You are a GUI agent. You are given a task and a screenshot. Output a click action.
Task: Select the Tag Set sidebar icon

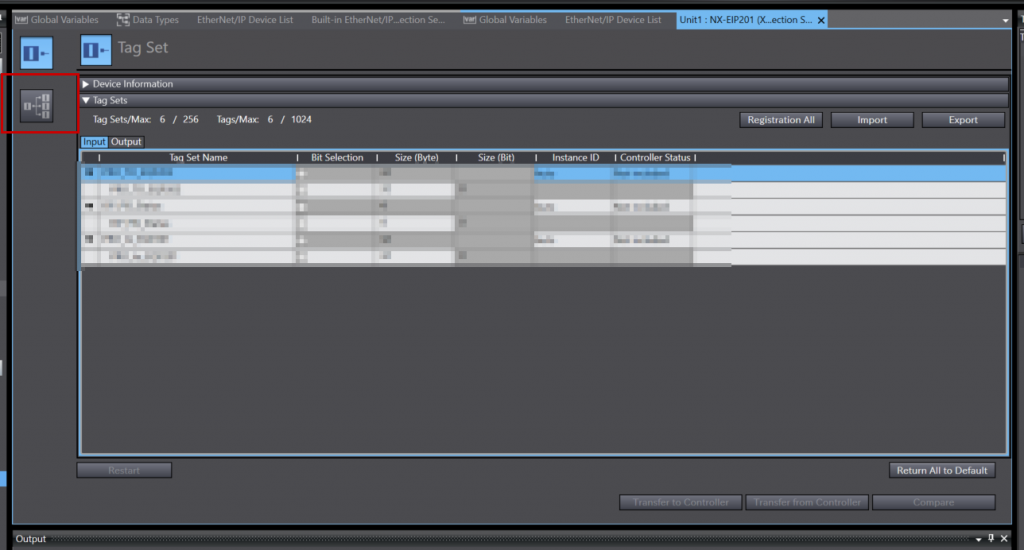pos(37,50)
